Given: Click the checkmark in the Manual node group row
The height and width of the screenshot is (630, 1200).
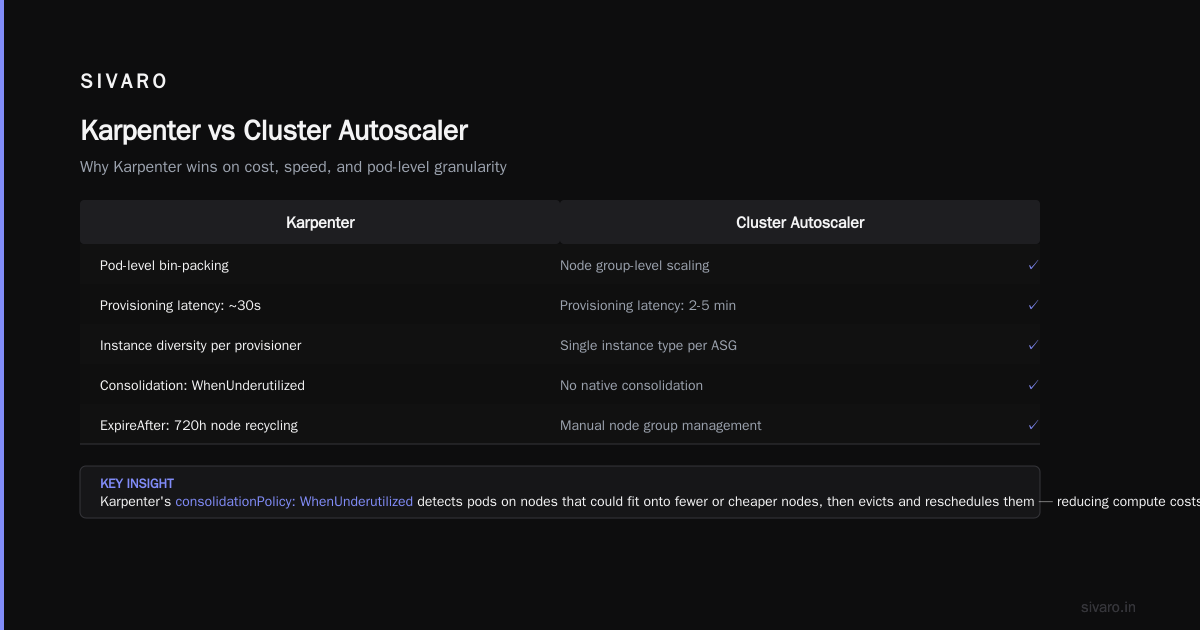Looking at the screenshot, I should (1033, 425).
